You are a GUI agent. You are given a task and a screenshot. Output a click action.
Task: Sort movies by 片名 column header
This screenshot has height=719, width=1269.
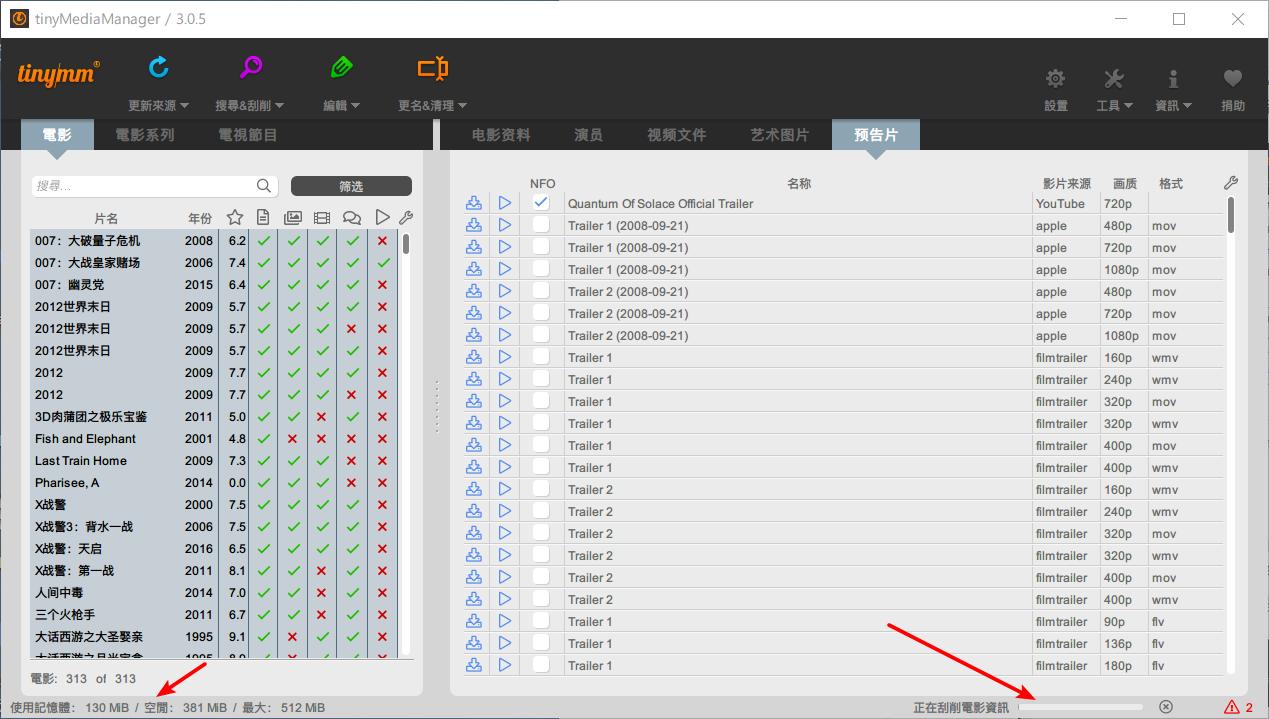click(x=106, y=218)
